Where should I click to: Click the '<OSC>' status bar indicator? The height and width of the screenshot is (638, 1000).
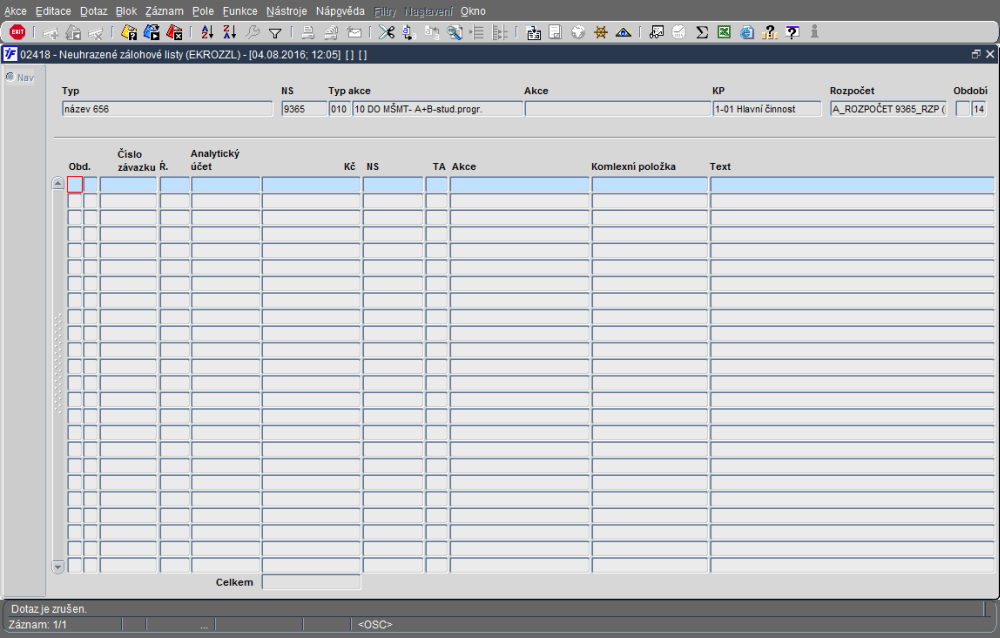(375, 625)
